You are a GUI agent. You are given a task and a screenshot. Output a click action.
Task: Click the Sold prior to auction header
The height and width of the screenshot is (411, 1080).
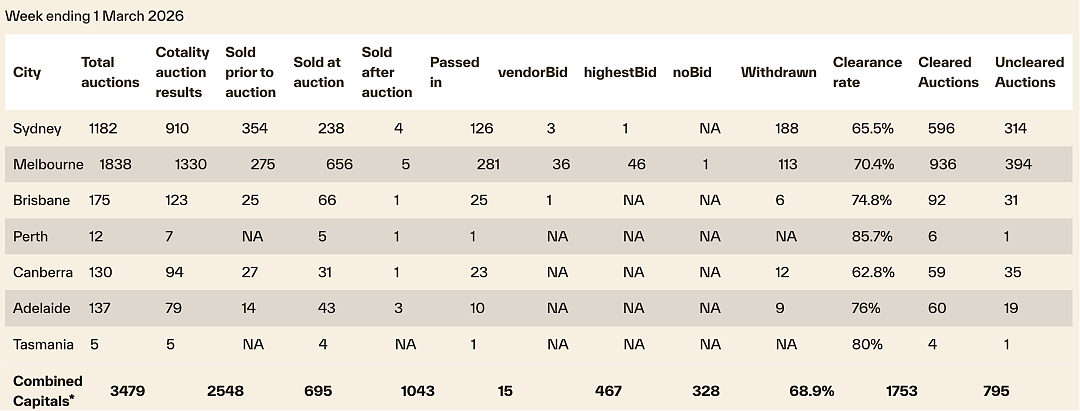tap(250, 72)
